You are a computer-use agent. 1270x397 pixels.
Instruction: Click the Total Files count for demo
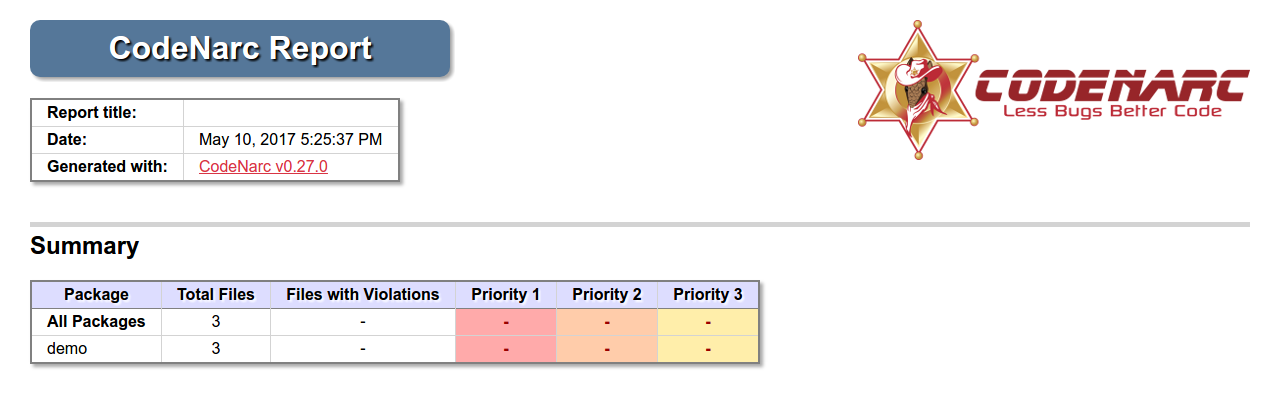coord(216,349)
